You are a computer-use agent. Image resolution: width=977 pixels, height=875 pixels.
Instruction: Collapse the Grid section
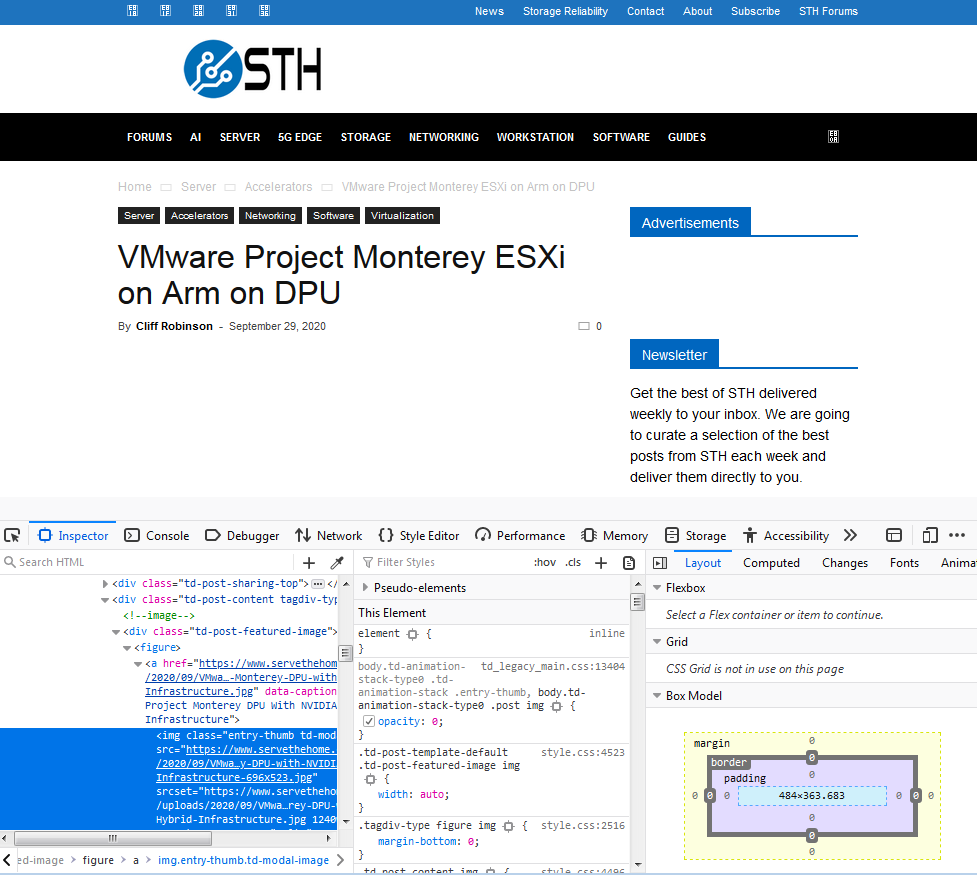(657, 641)
